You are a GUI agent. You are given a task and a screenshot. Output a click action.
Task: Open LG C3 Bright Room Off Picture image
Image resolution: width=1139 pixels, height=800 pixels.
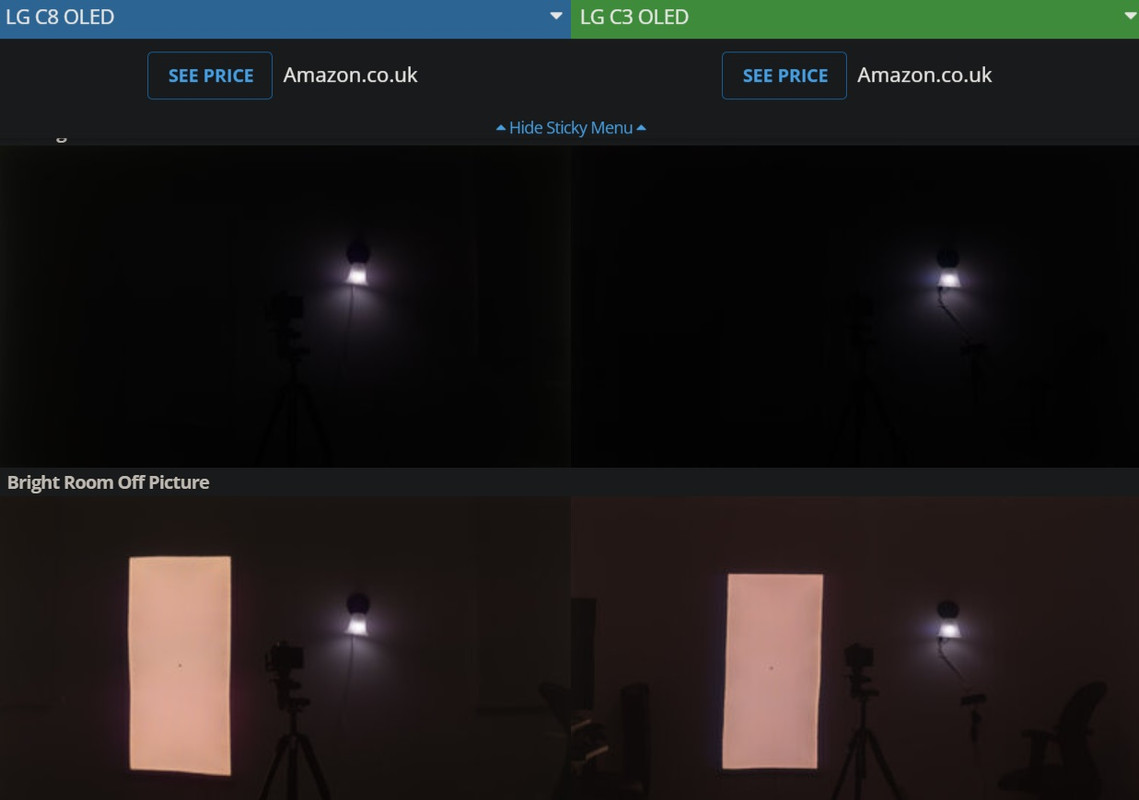click(x=855, y=648)
